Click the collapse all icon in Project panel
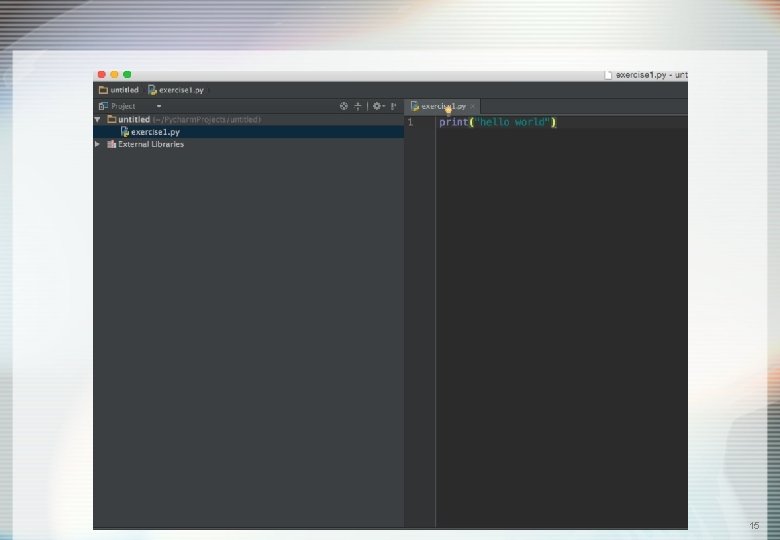 pyautogui.click(x=358, y=106)
